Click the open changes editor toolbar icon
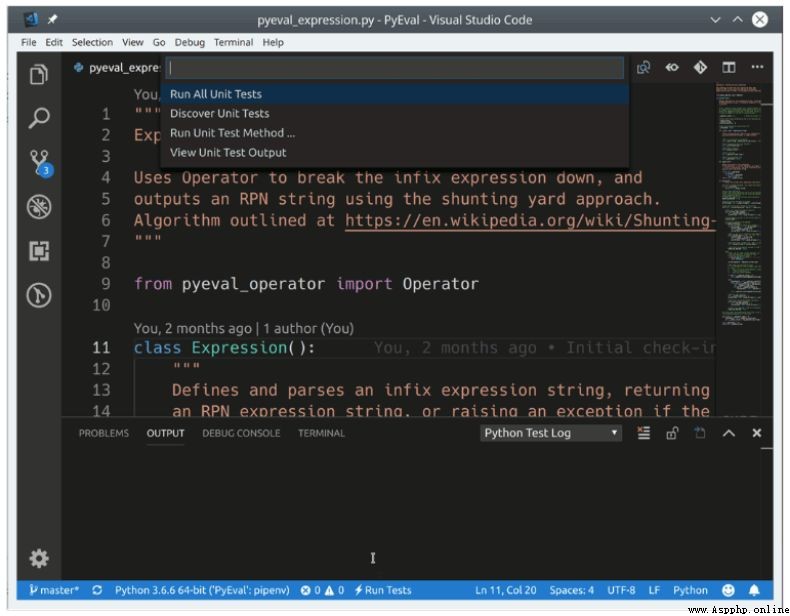Image resolution: width=790 pixels, height=616 pixels. tap(643, 67)
